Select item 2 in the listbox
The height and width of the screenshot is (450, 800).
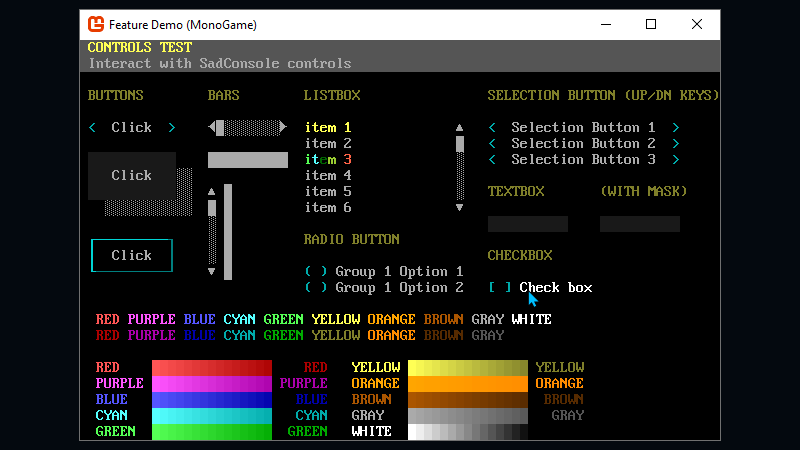coord(328,143)
